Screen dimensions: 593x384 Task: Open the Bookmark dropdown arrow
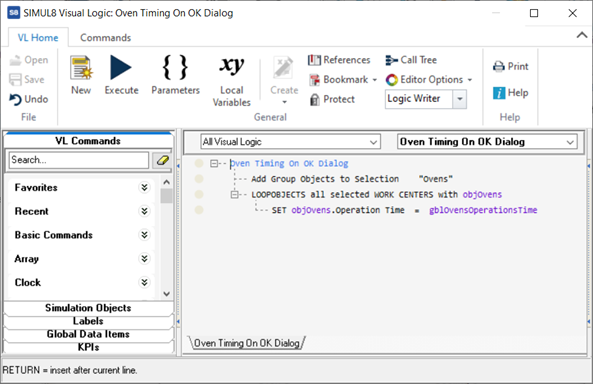click(x=374, y=80)
